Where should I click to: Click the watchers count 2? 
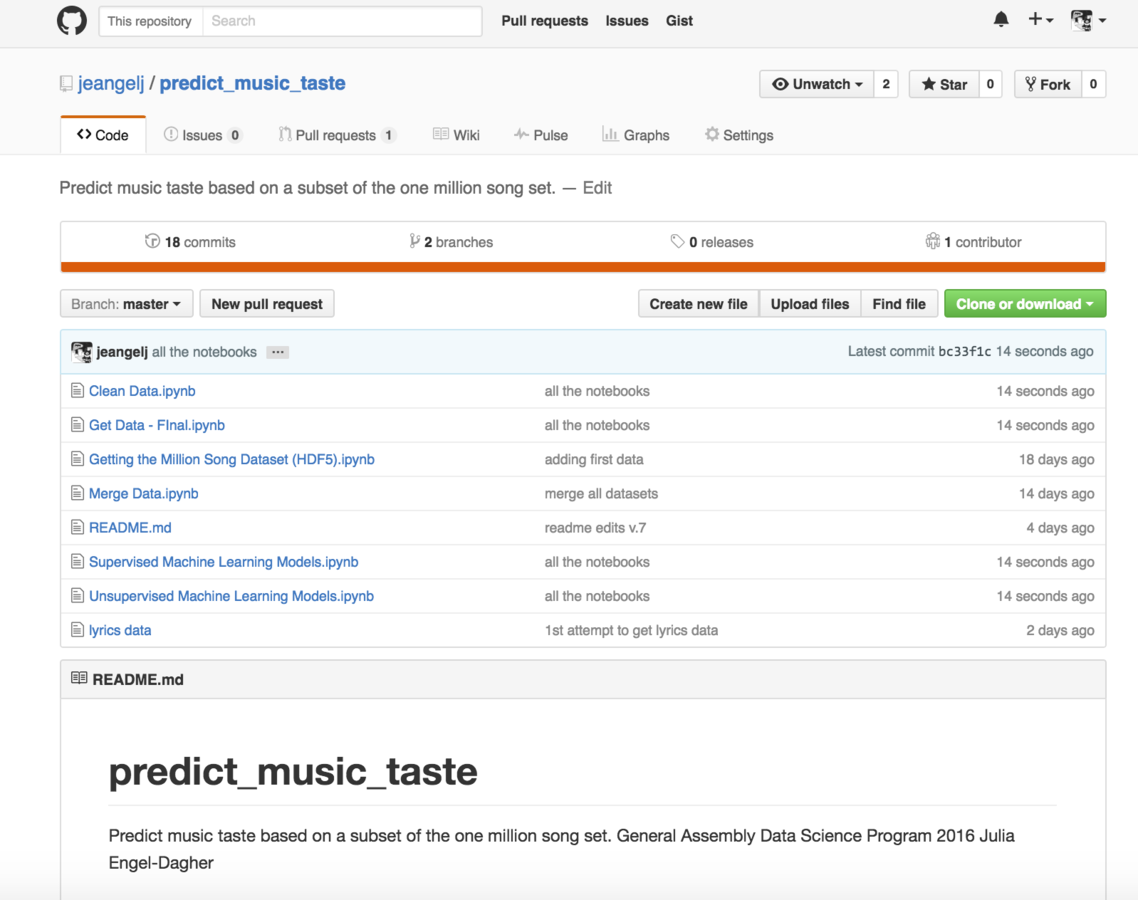[886, 84]
